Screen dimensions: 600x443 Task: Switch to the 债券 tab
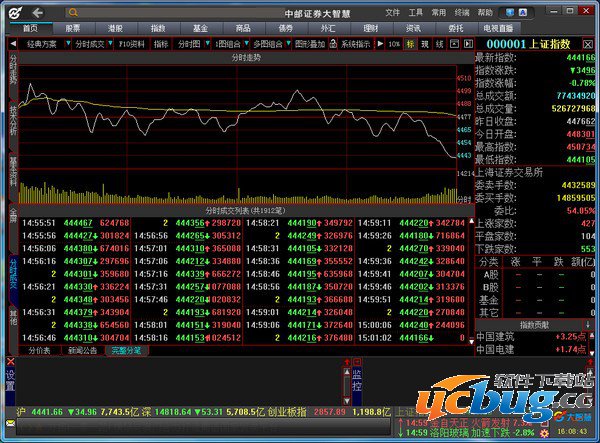285,28
